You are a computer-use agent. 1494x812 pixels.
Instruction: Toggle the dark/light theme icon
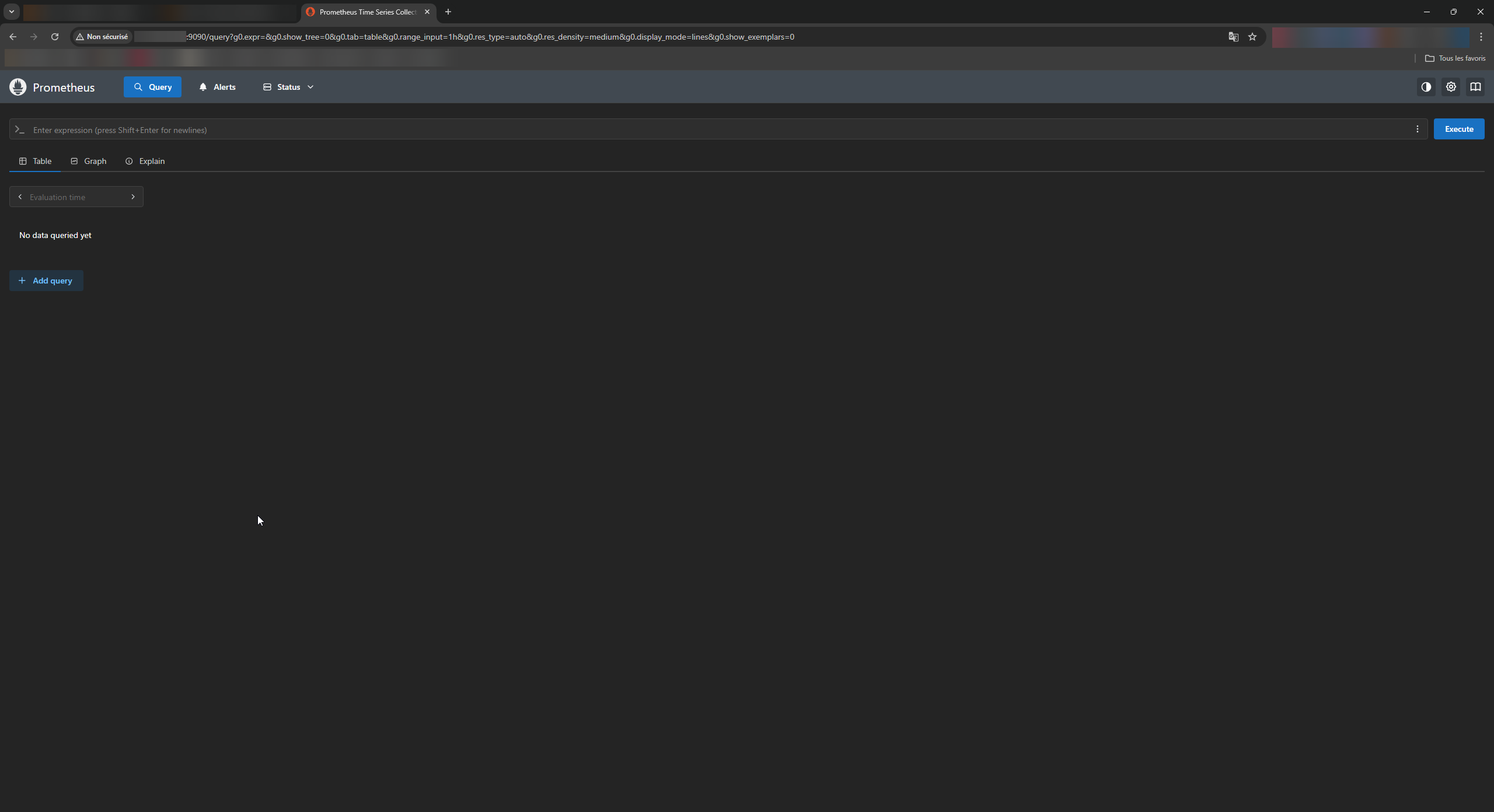point(1426,87)
